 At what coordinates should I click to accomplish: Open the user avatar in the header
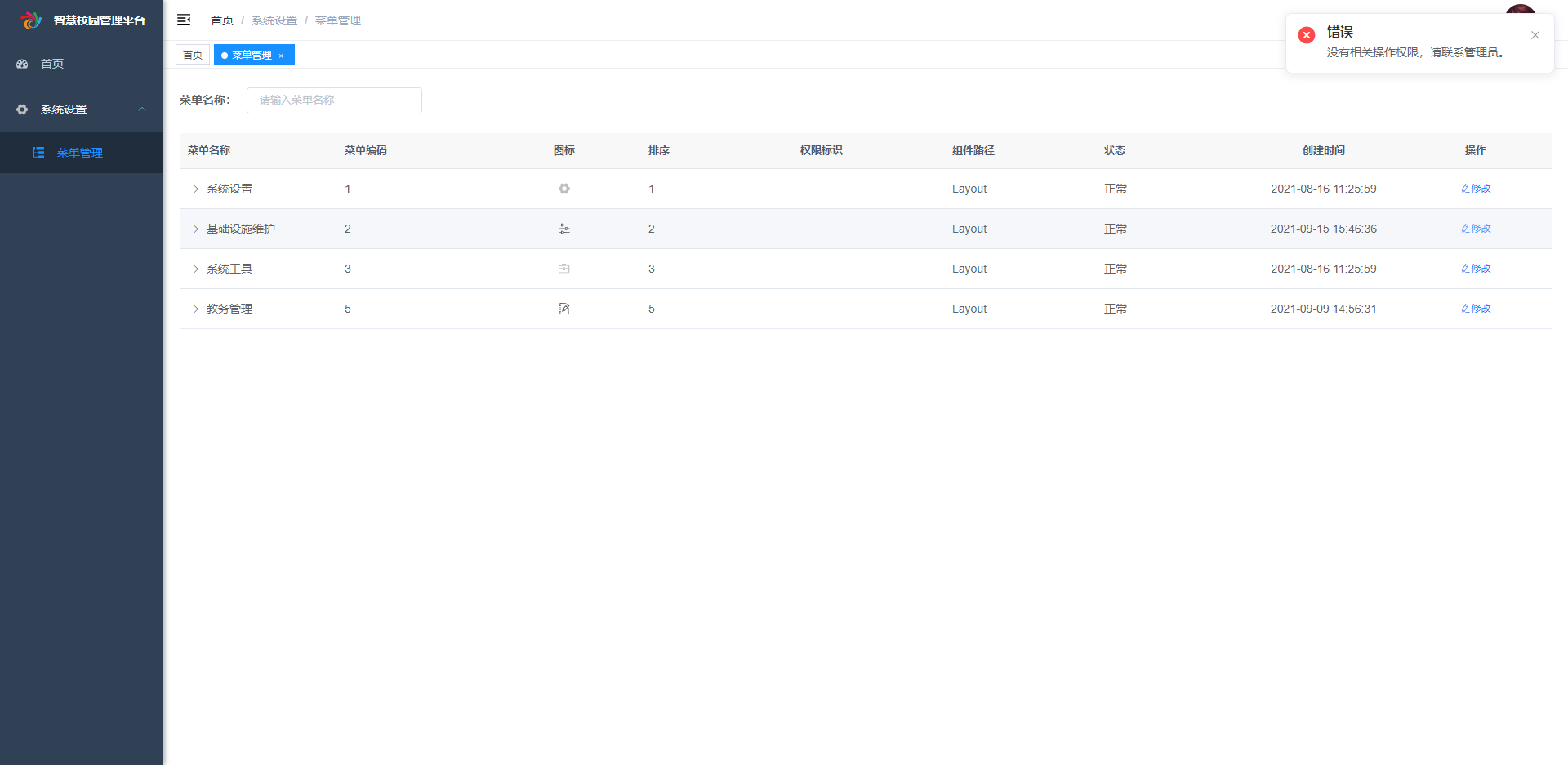[1520, 10]
